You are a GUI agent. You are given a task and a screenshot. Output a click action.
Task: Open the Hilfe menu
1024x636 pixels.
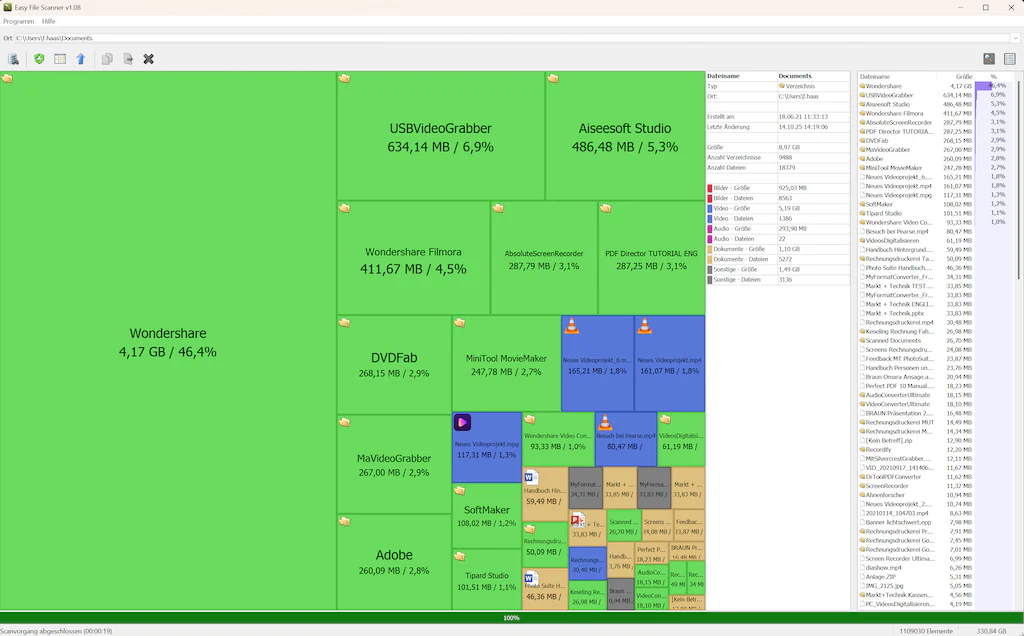48,22
